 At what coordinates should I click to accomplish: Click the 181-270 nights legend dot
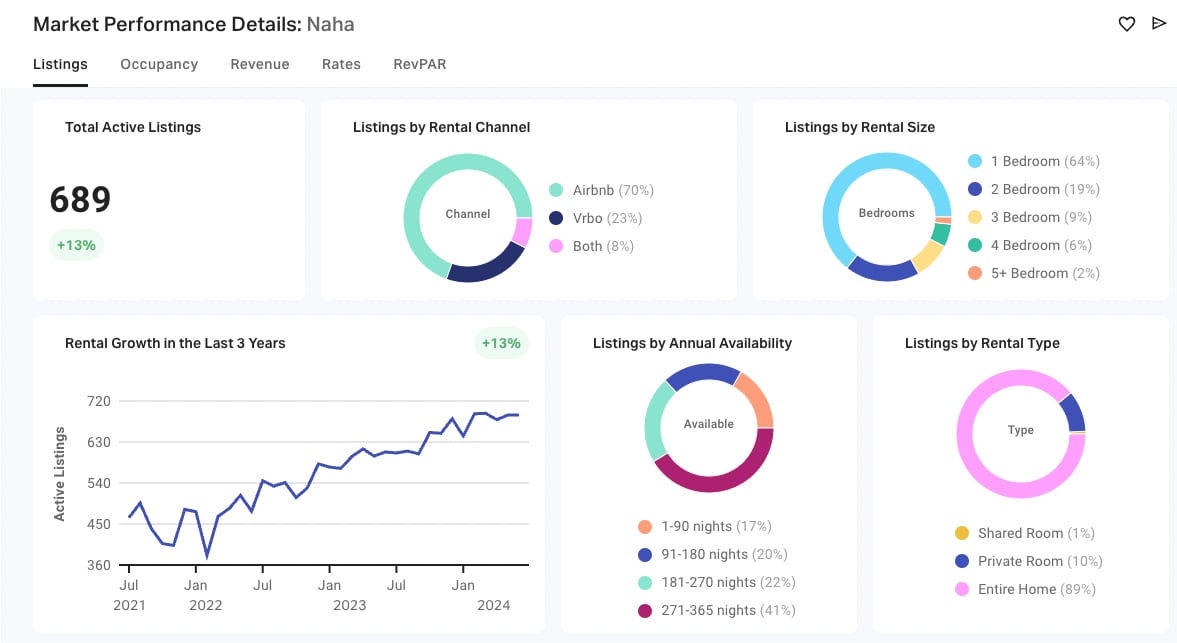click(x=645, y=582)
